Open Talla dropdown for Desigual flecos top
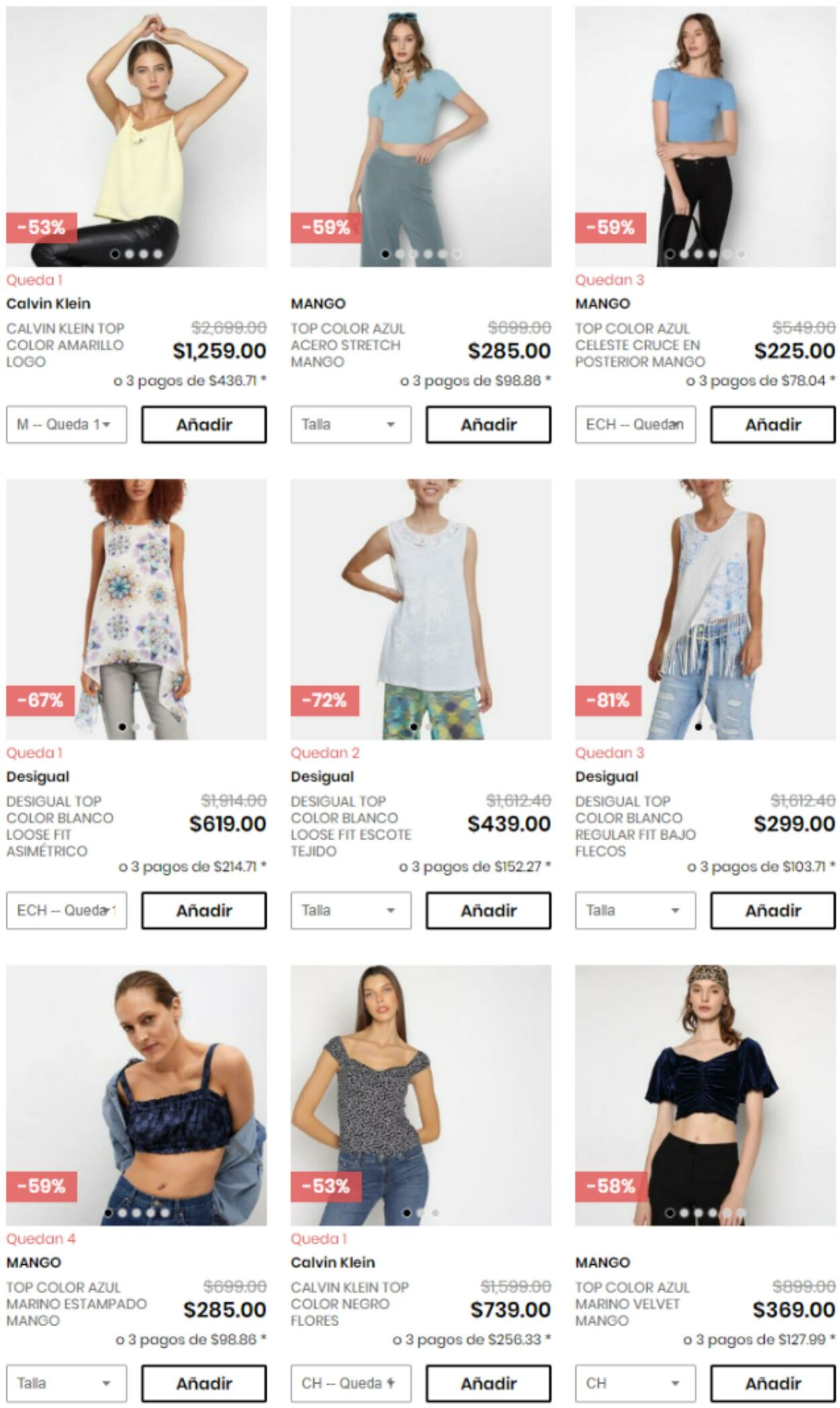Screen dimensions: 840x1408 pos(635,910)
